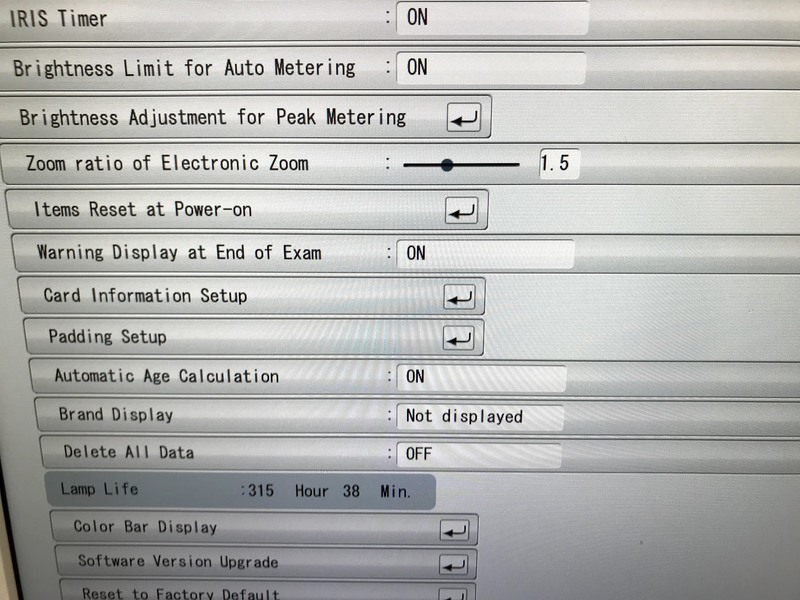Viewport: 800px width, 600px height.
Task: Toggle Brightness Limit for Auto Metering value
Action: click(491, 68)
